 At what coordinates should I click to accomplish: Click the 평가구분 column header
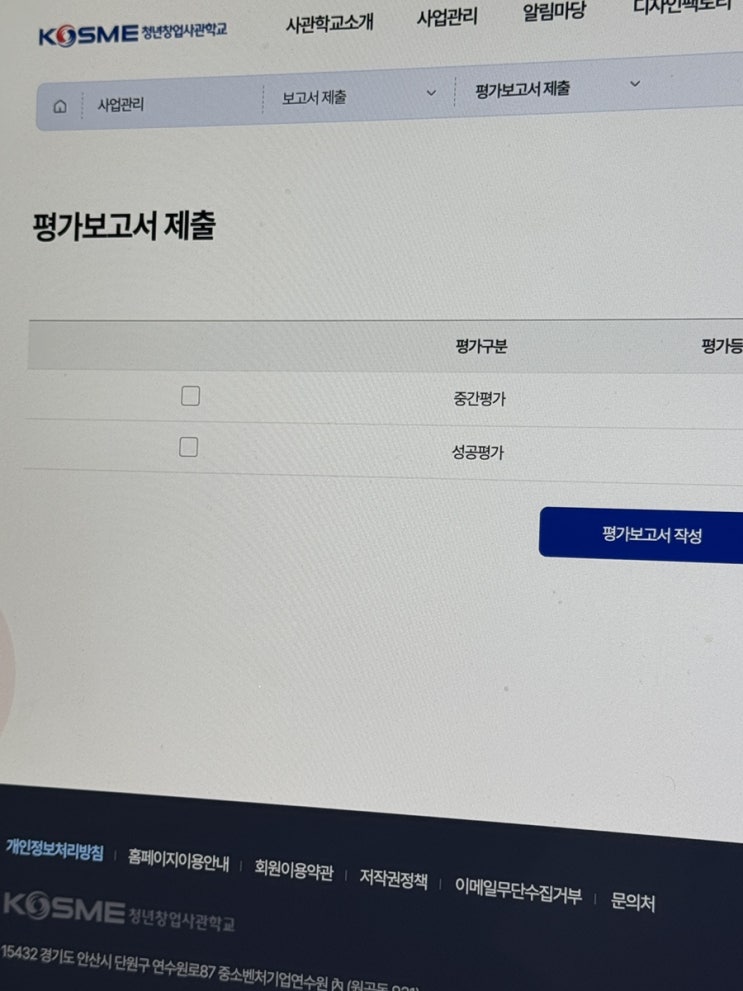(x=481, y=346)
